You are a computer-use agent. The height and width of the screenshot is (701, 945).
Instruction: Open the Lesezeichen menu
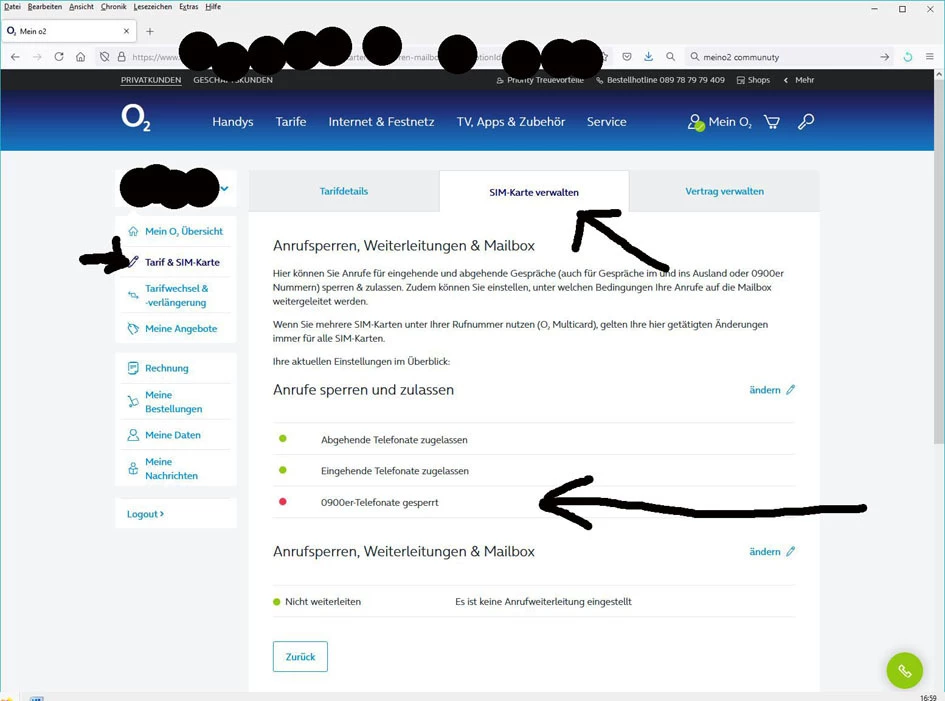152,7
